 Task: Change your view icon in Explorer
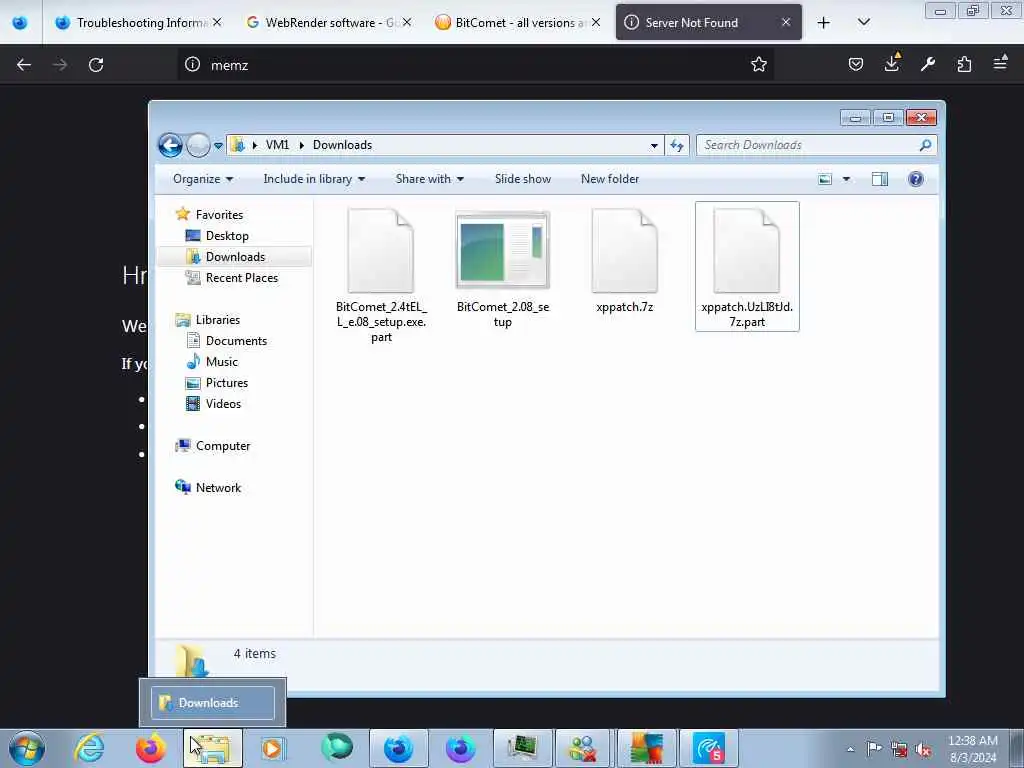click(x=825, y=179)
